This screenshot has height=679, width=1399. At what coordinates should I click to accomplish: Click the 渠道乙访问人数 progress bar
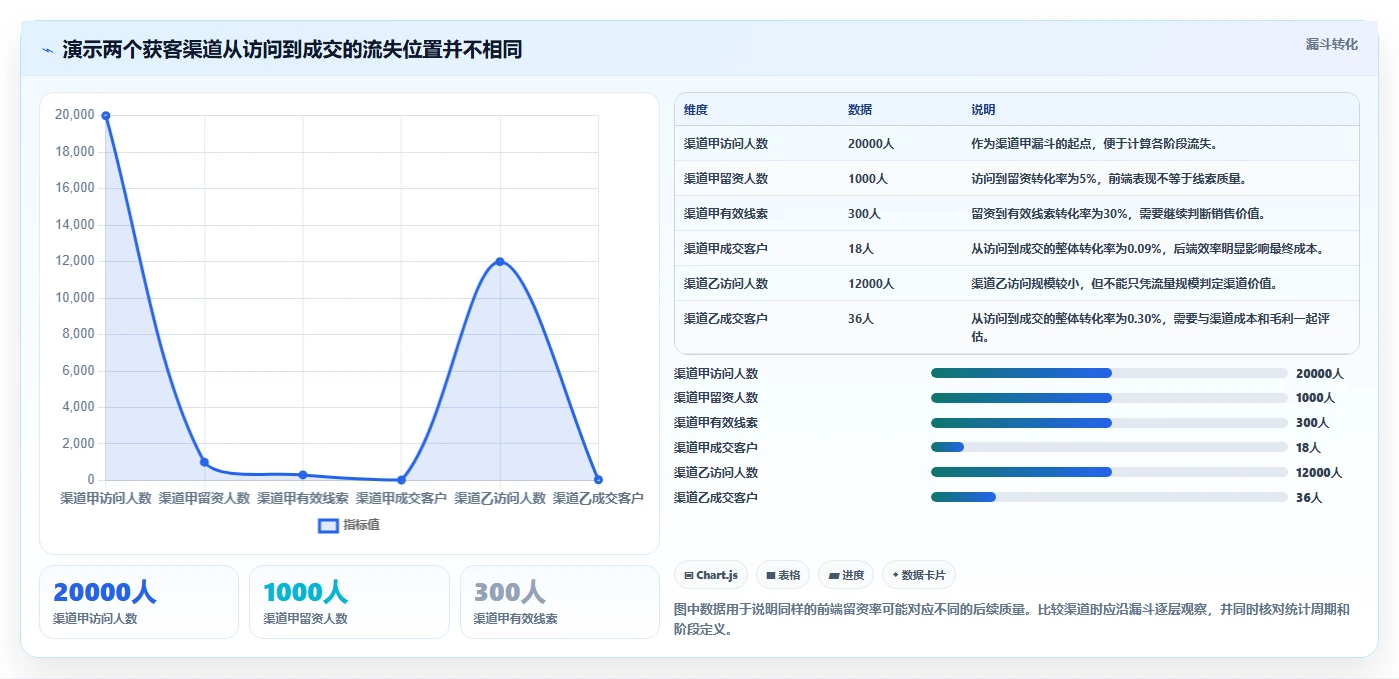(x=1109, y=472)
